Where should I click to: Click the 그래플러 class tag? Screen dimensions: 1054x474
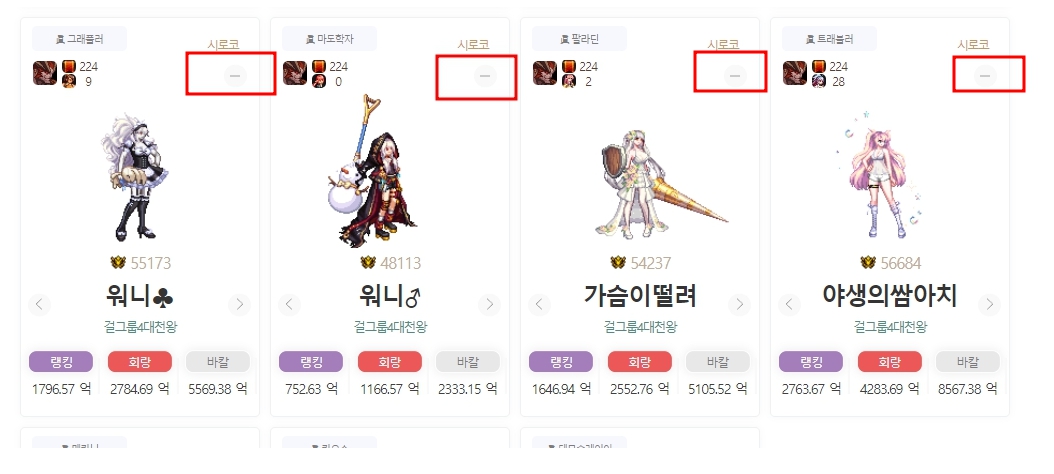79,39
